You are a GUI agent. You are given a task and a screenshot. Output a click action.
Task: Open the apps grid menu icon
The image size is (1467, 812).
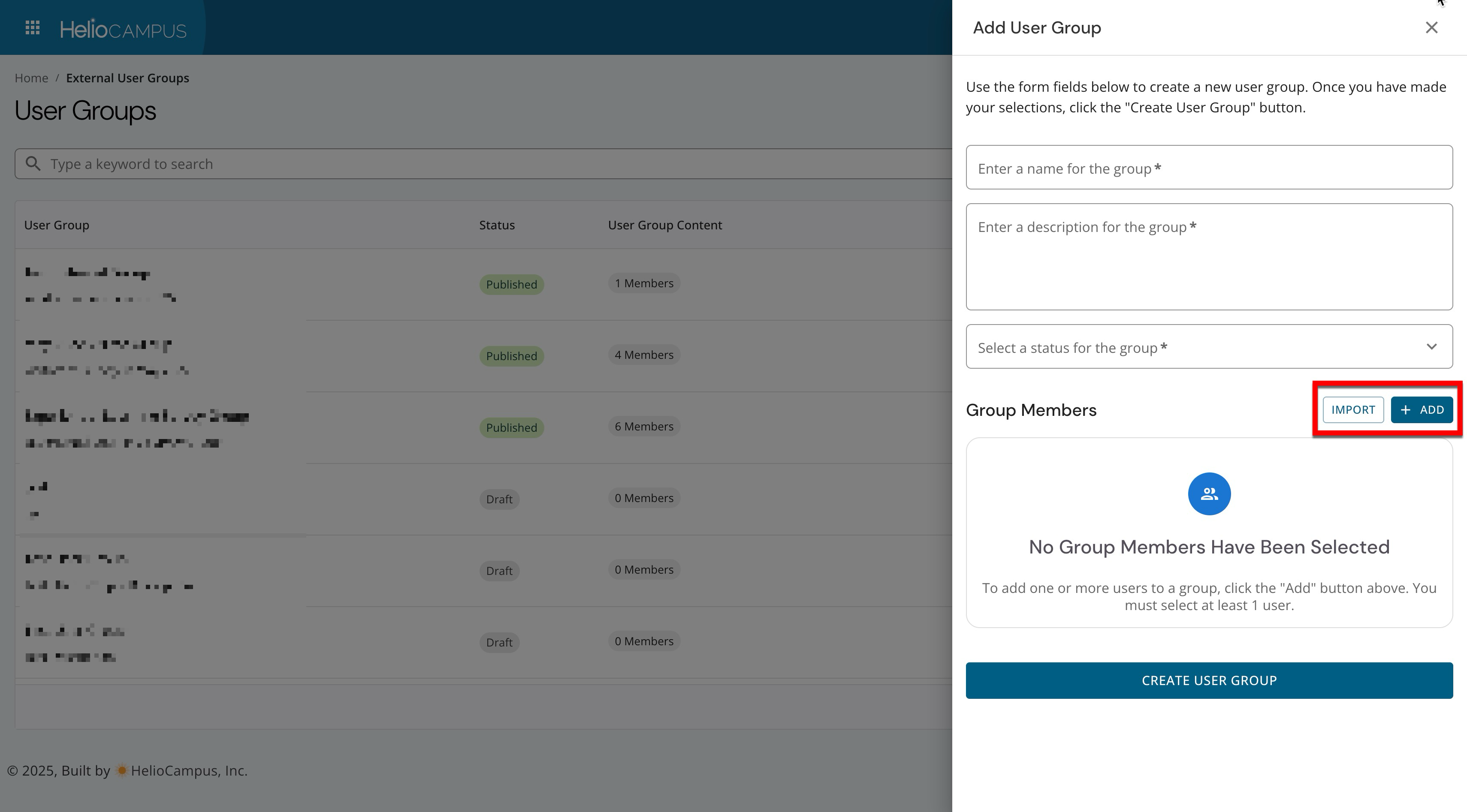click(x=33, y=28)
